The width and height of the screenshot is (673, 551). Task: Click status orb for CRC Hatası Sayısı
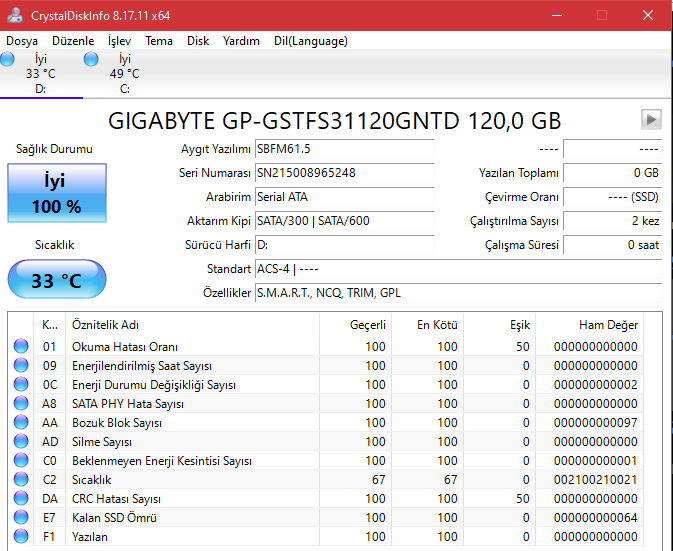(x=21, y=498)
